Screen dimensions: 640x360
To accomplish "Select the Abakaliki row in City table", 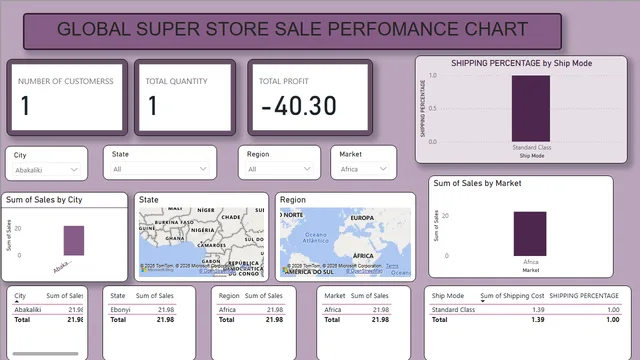I will click(48, 310).
